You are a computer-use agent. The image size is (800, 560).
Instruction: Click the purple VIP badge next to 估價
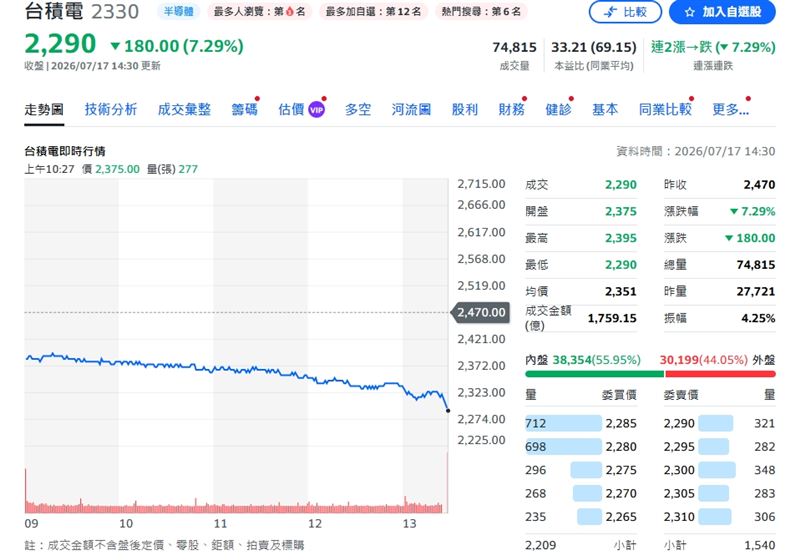(317, 110)
